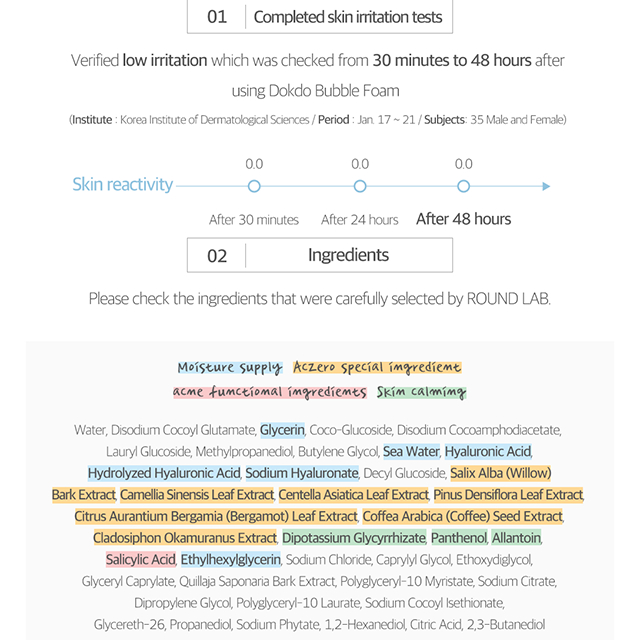Click the highlighted Panthenol ingredient
640x640 pixels.
(x=459, y=538)
